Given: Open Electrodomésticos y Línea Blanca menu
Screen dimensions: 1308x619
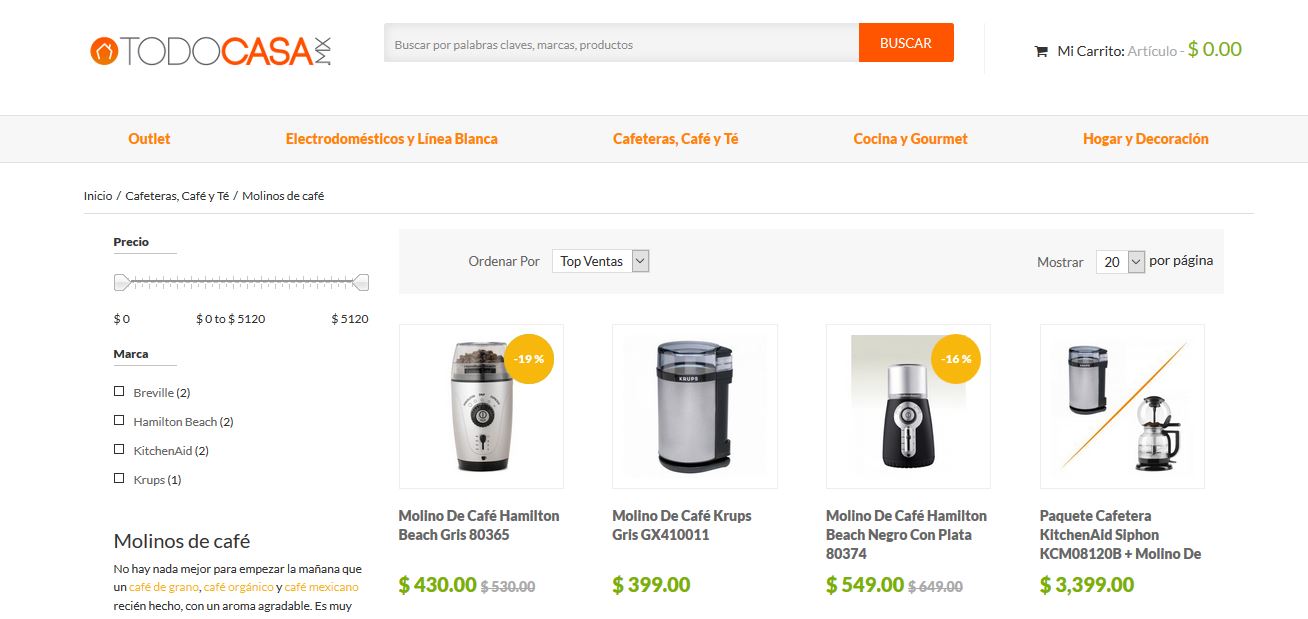Looking at the screenshot, I should point(391,139).
